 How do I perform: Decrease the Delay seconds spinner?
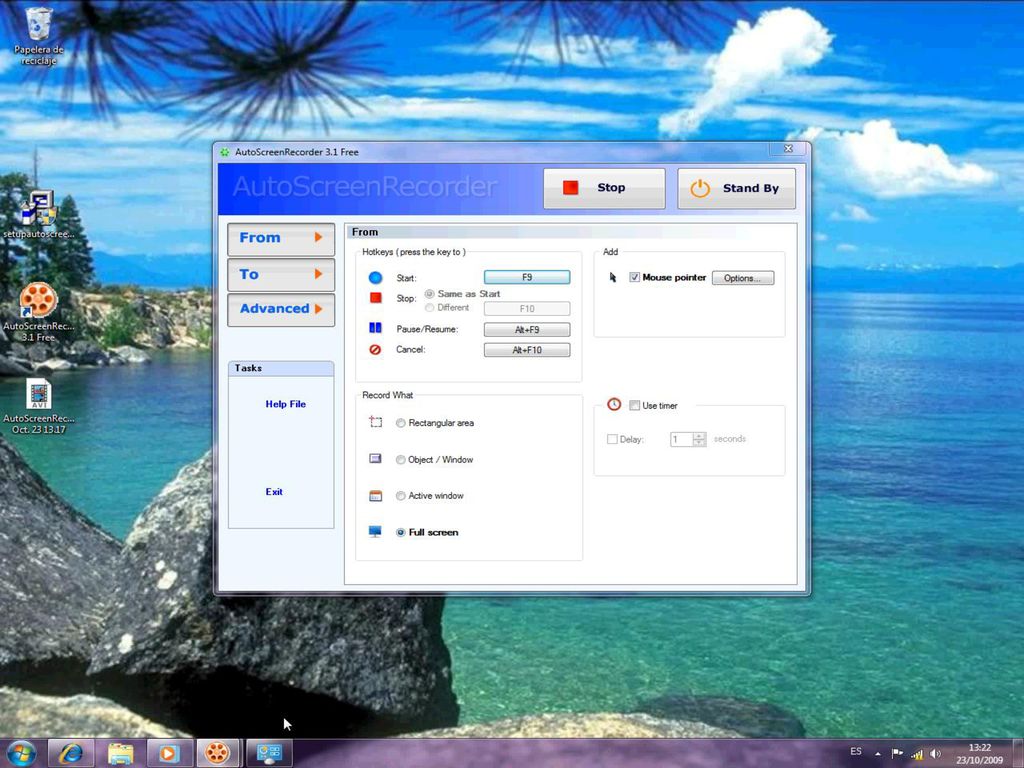(699, 443)
